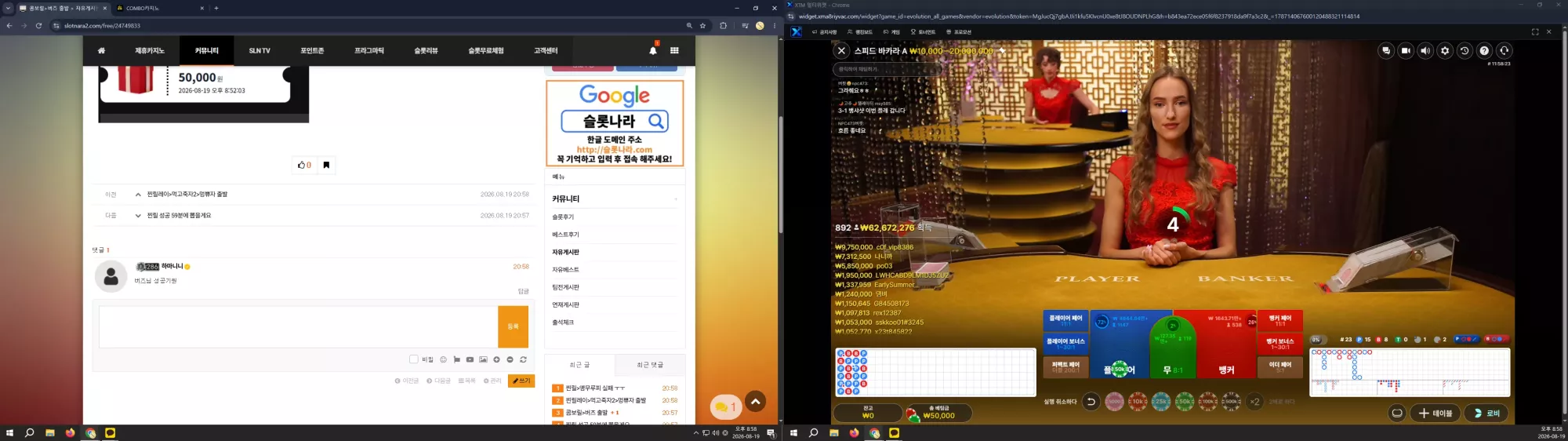Open 출석체크 sidebar link
The image size is (1568, 441).
[x=563, y=323]
